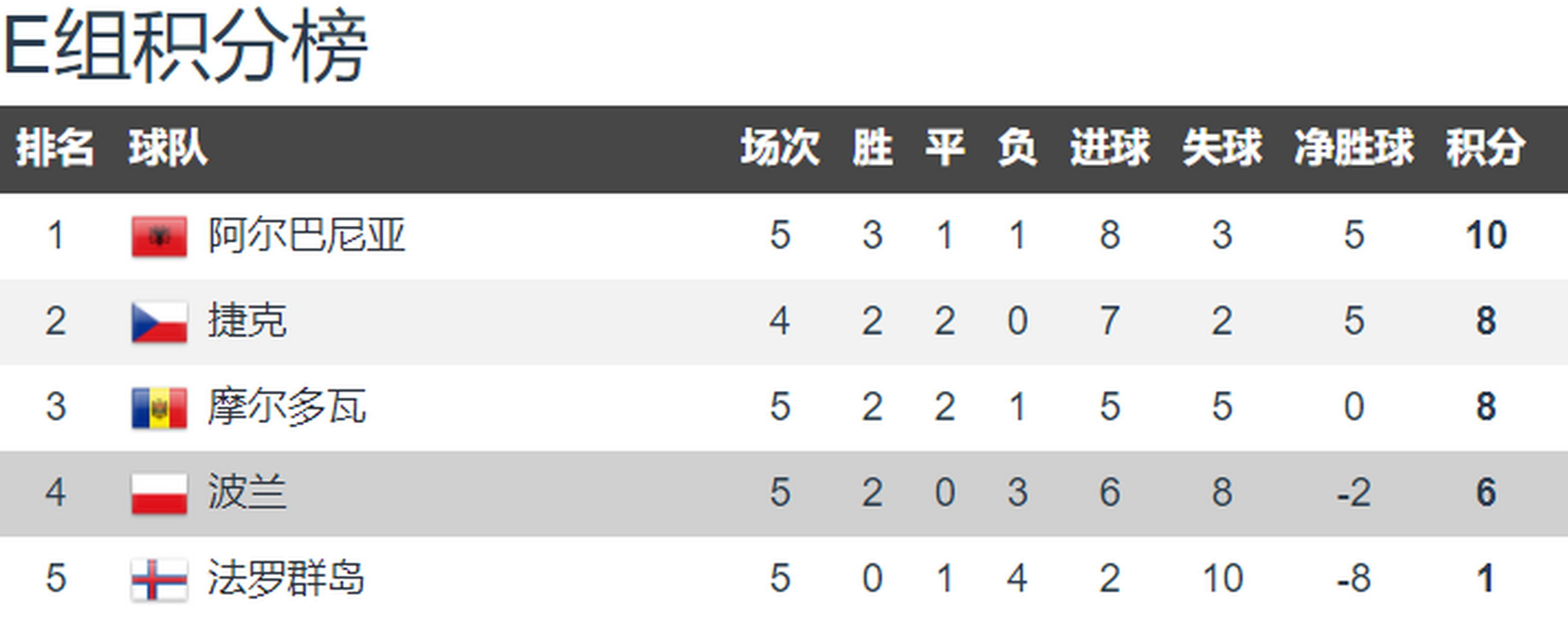1568x638 pixels.
Task: Select the highlighted Poland row points cell
Action: point(1486,492)
